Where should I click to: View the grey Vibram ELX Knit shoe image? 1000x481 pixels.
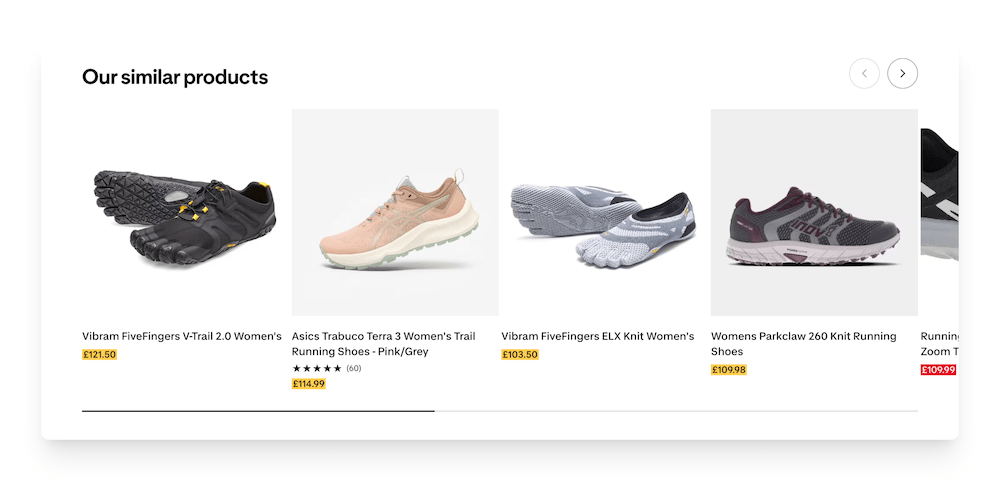point(604,212)
